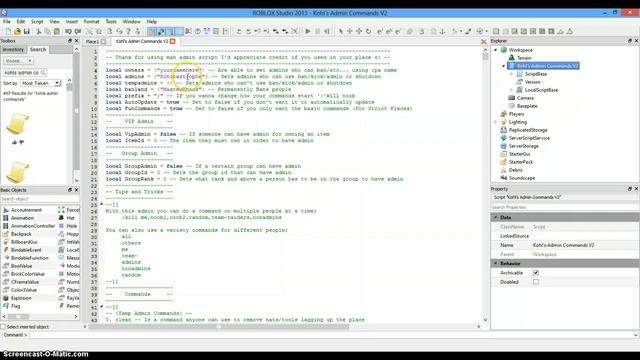The width and height of the screenshot is (640, 360).
Task: Open the Tools menu
Action: (111, 22)
